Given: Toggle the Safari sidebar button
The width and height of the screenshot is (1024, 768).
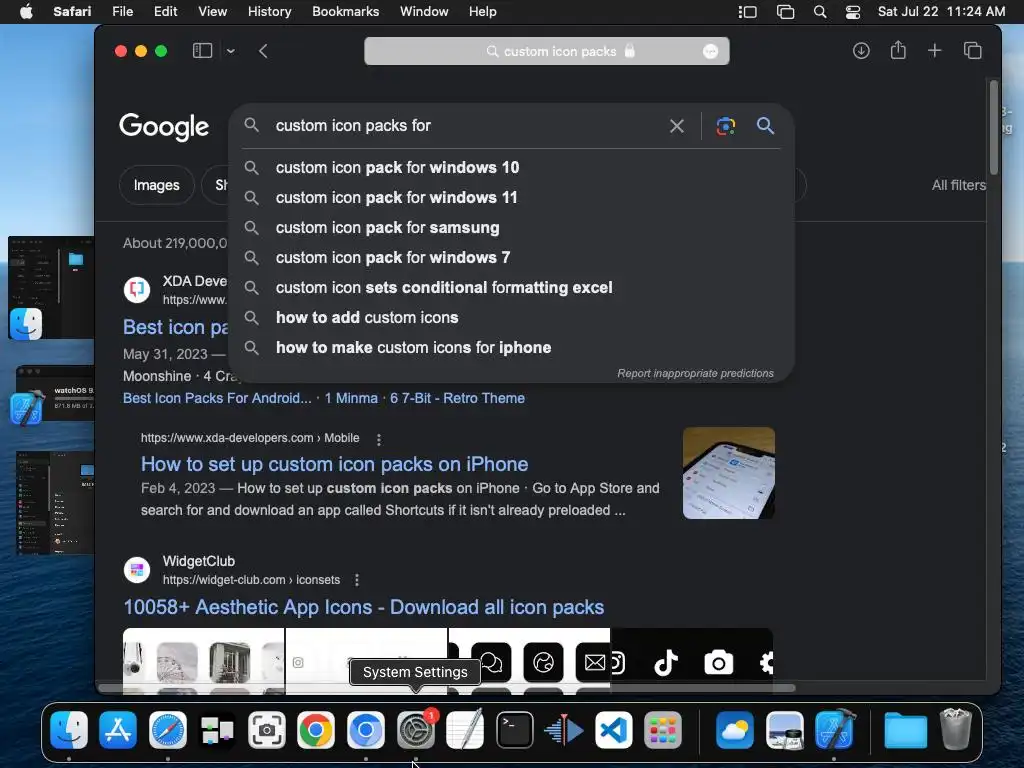Looking at the screenshot, I should tap(202, 51).
